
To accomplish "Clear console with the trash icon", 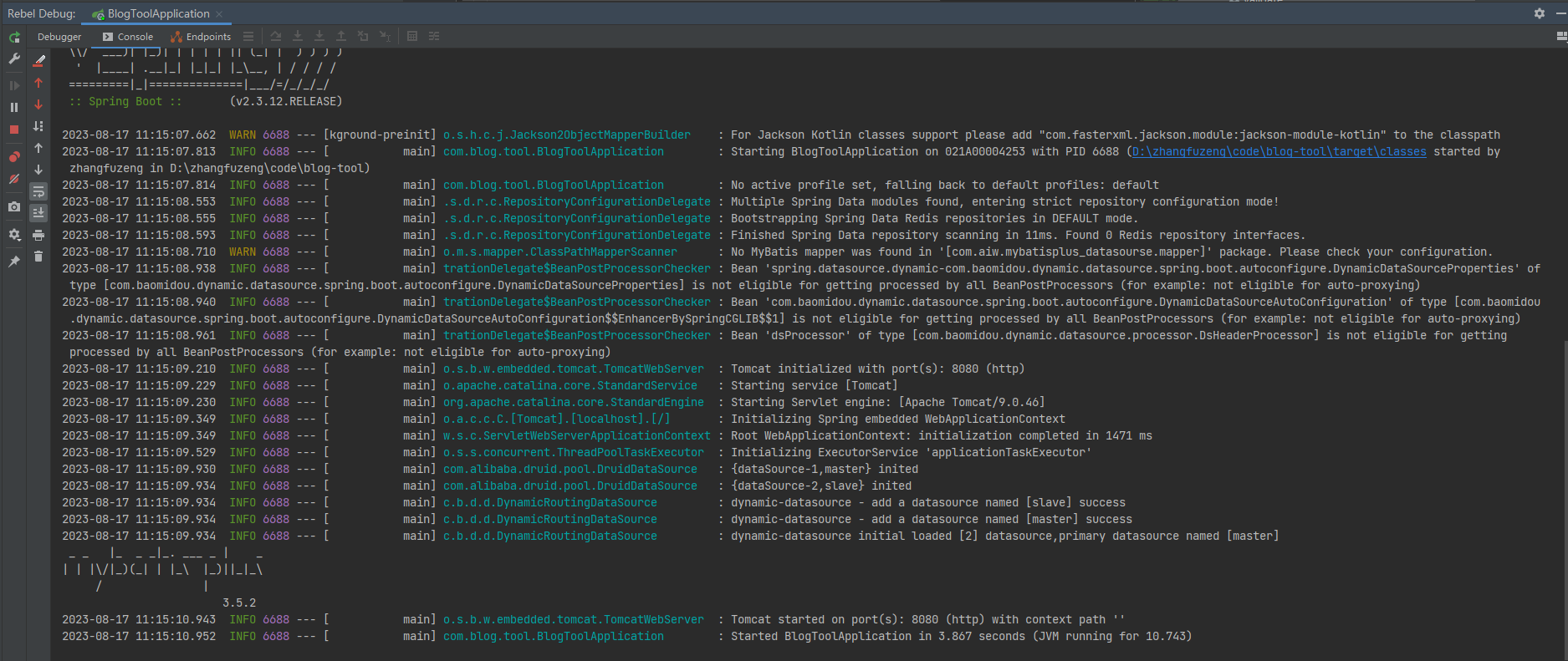I will 38,257.
